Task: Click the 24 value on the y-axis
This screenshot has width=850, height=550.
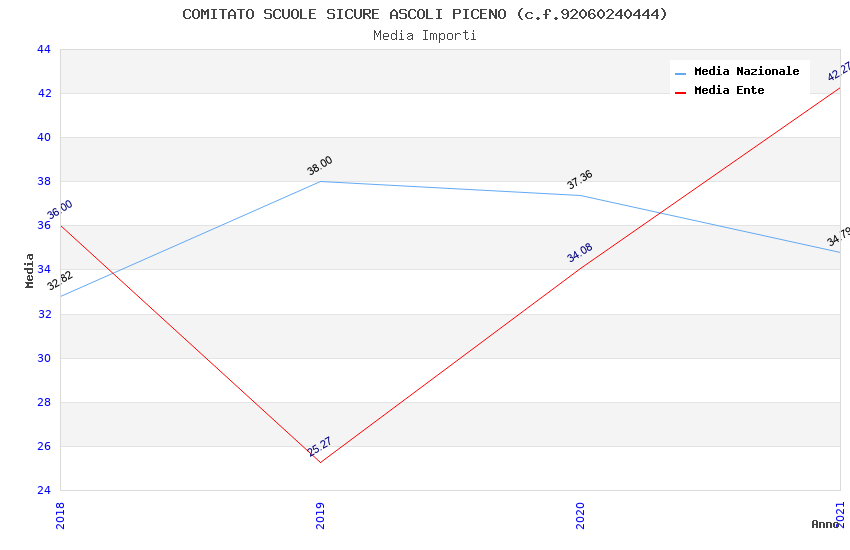Action: point(44,490)
